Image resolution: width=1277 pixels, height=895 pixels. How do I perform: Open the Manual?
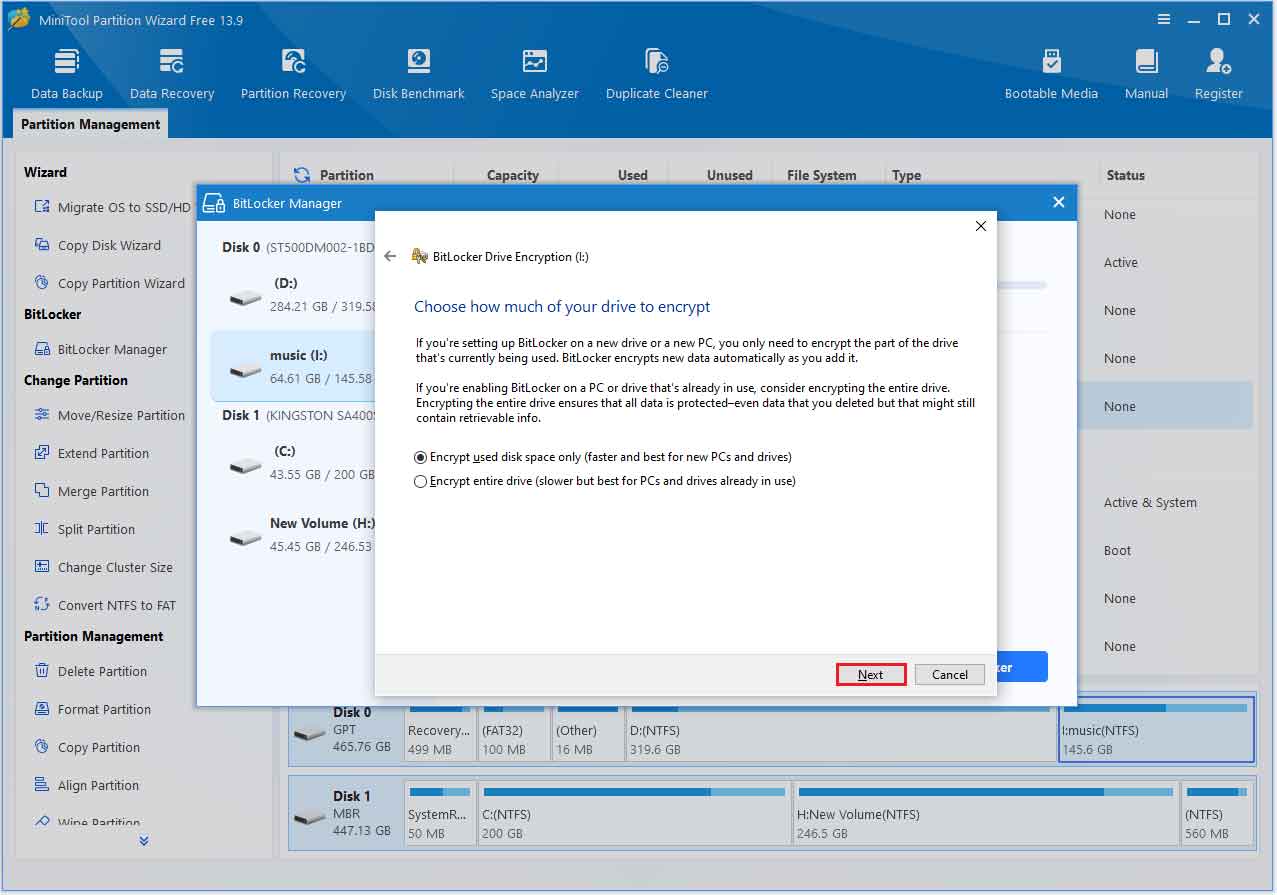[x=1146, y=75]
